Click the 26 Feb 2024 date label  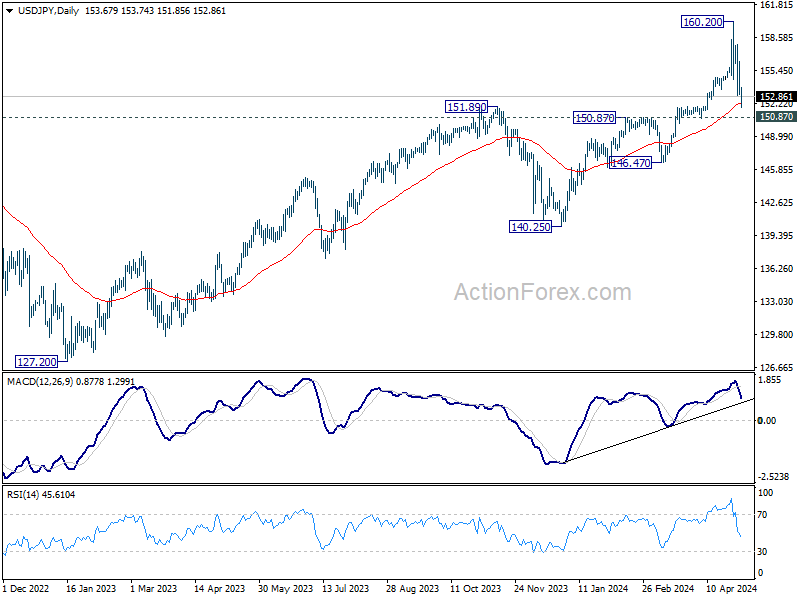pos(668,588)
